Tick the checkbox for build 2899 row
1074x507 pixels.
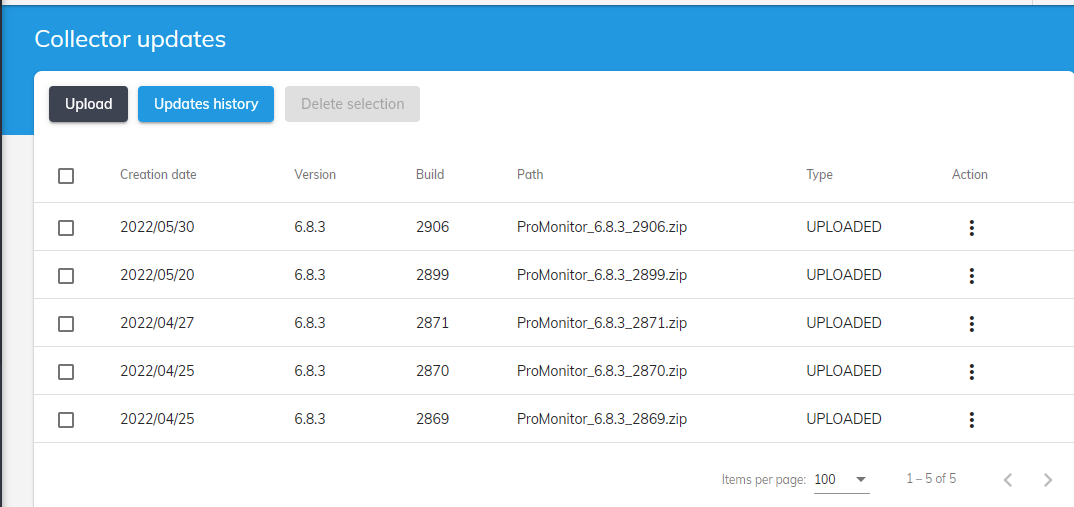pos(66,276)
